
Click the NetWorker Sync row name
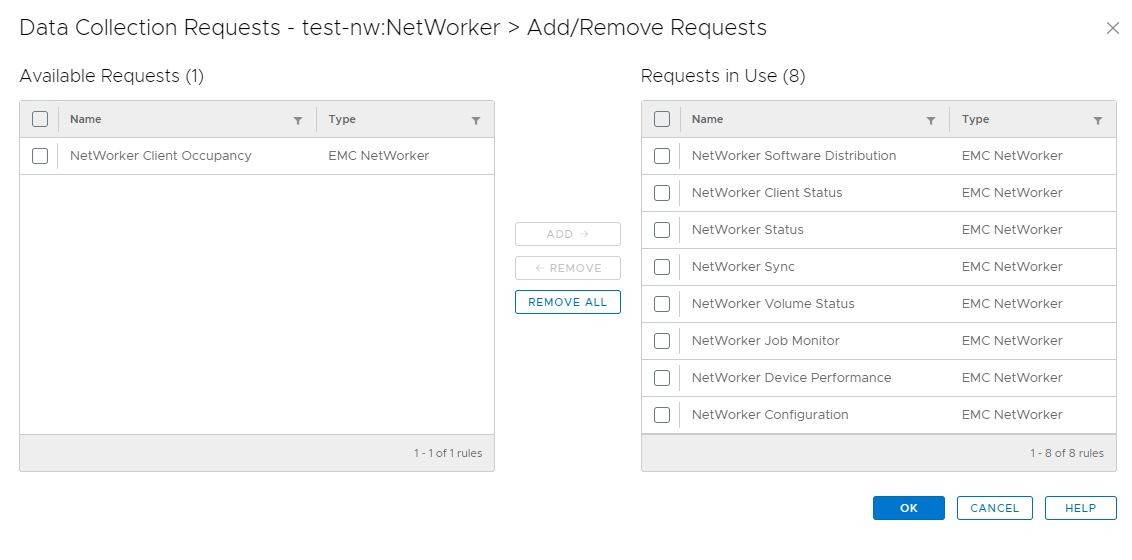point(743,267)
